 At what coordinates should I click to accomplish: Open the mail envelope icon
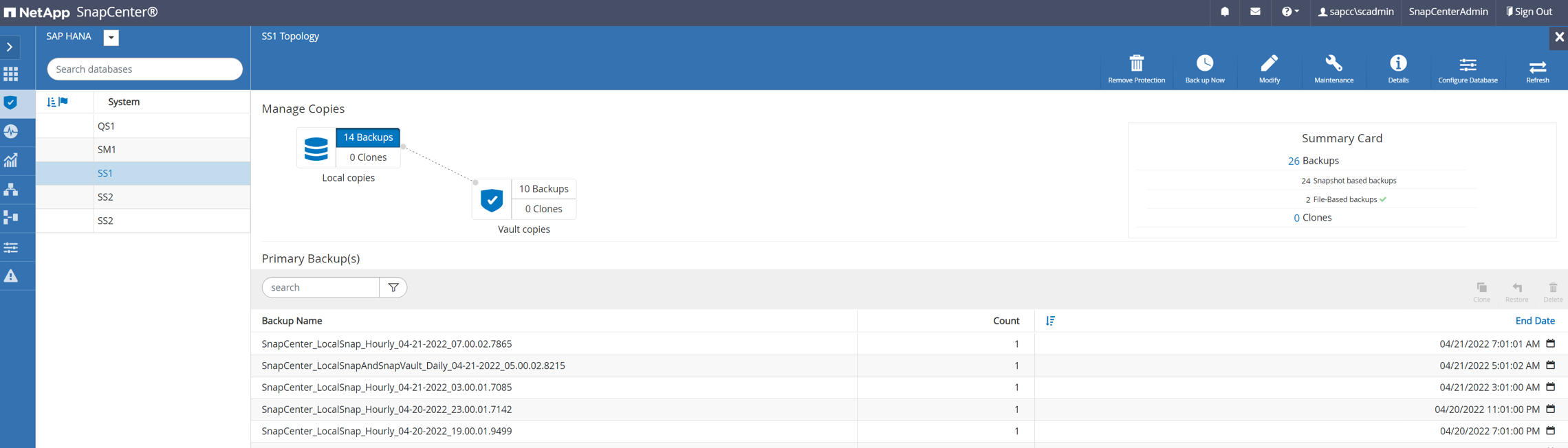click(x=1255, y=12)
